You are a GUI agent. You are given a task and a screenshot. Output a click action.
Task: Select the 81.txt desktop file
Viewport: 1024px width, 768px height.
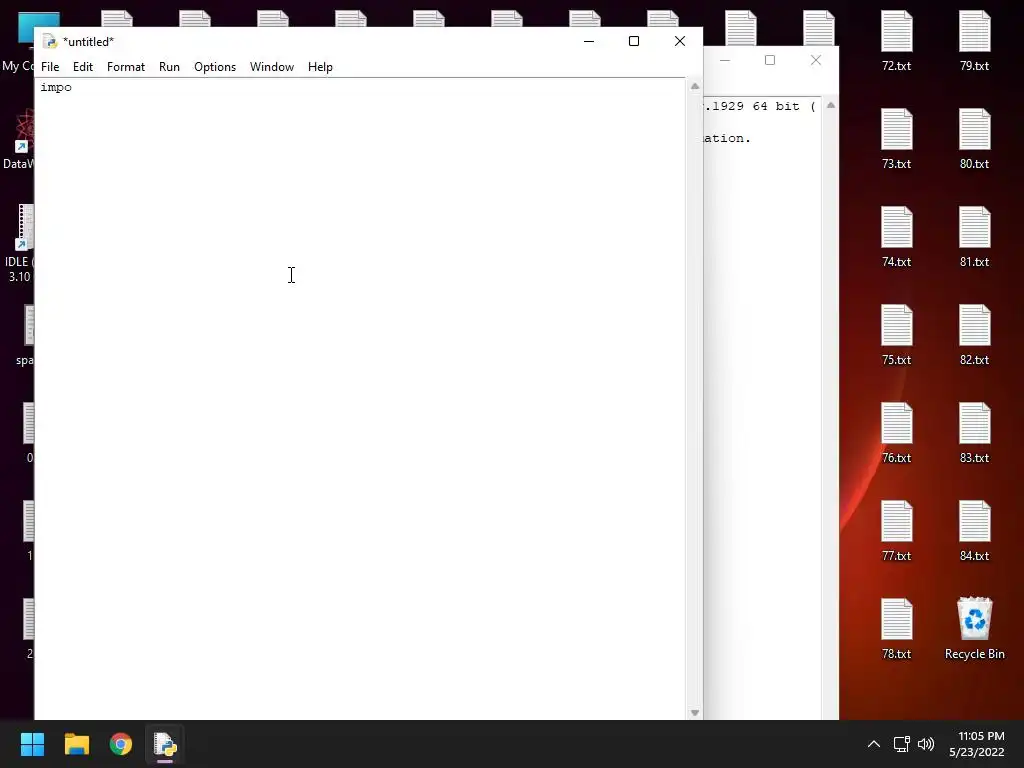click(x=974, y=238)
